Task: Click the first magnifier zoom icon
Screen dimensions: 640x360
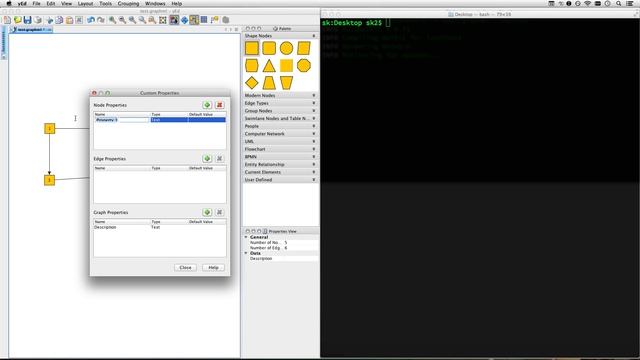Action: (112, 20)
